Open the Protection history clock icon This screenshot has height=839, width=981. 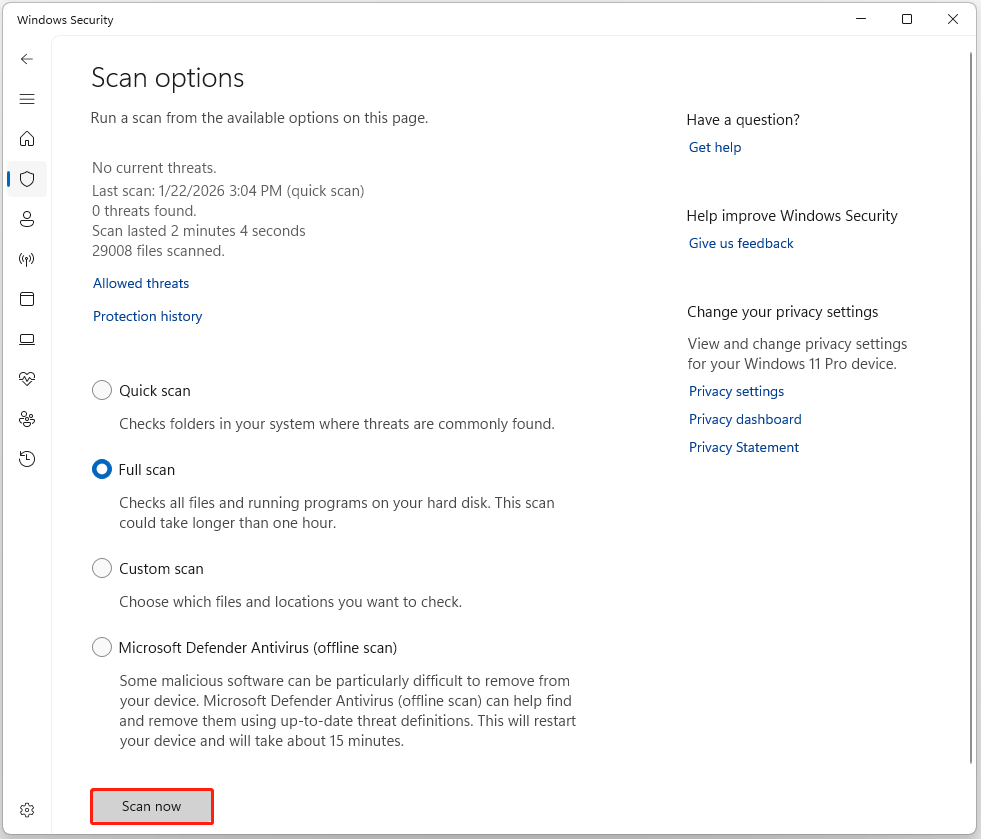(x=27, y=459)
